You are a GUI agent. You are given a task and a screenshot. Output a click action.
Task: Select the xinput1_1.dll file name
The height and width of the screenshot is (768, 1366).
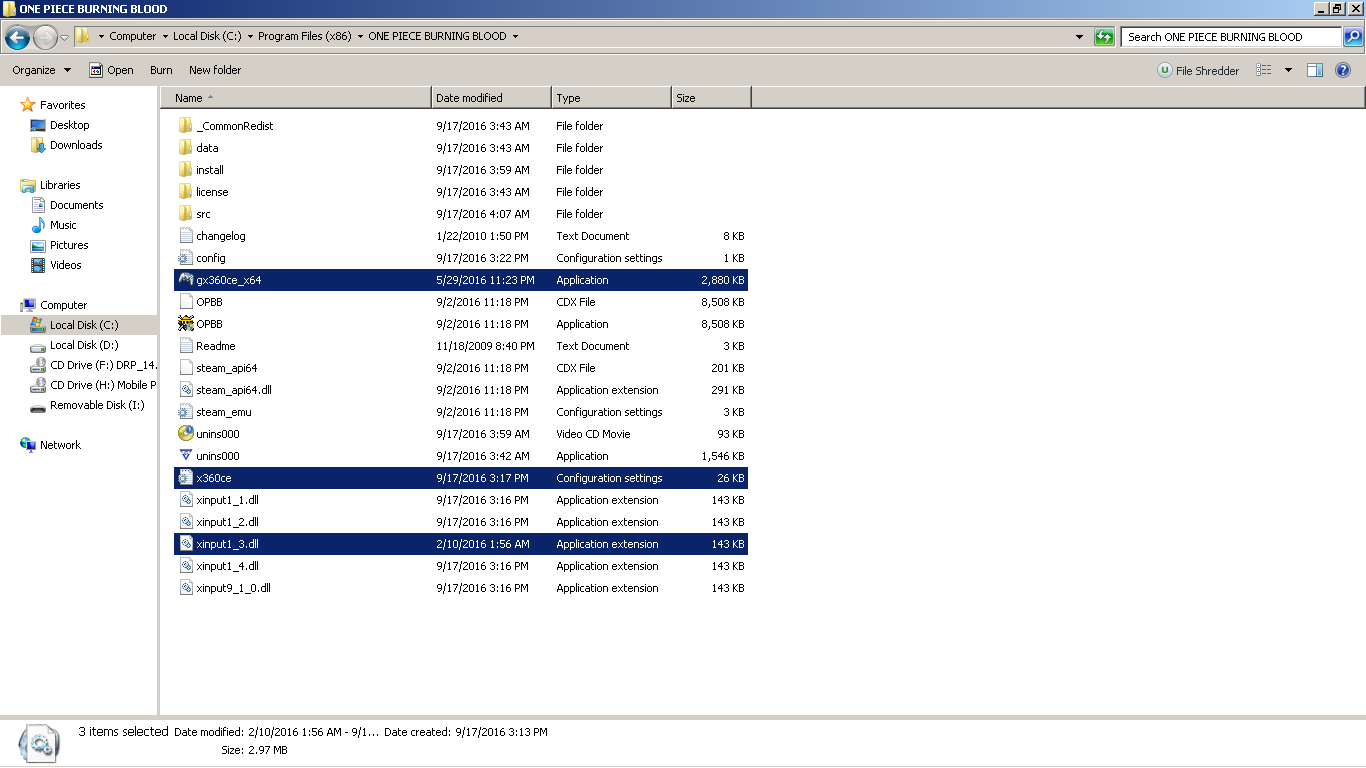228,500
